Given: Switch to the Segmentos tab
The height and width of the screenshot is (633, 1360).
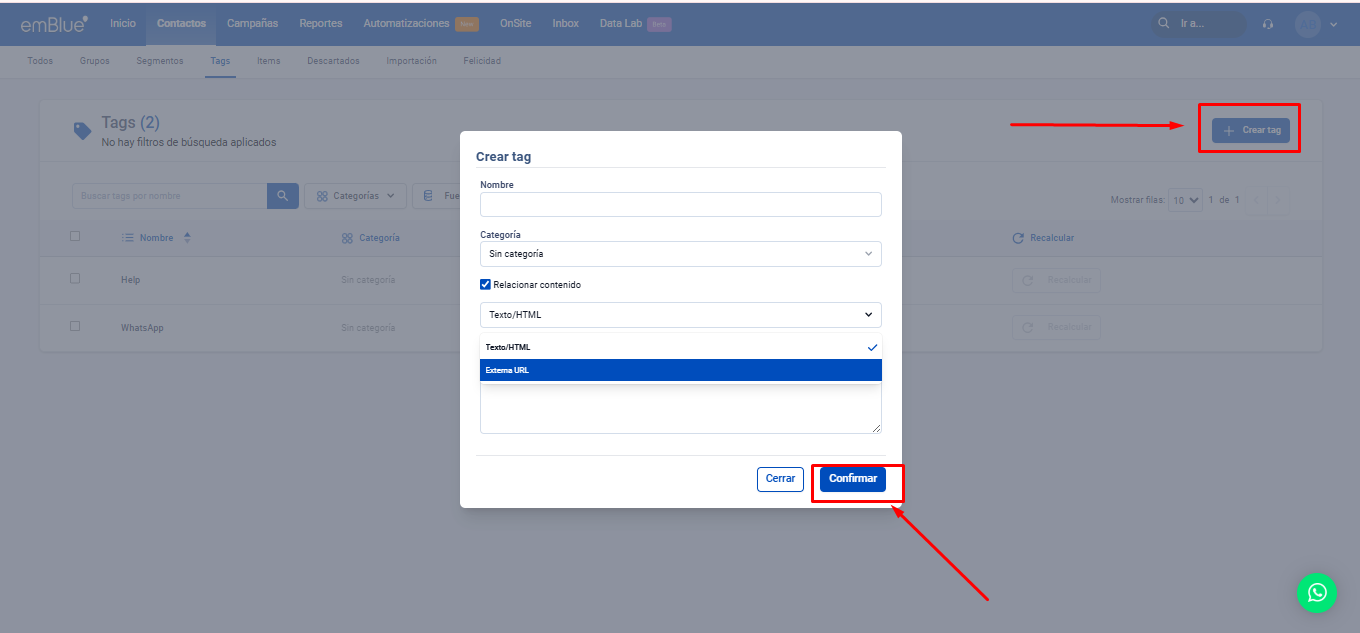Looking at the screenshot, I should click(x=160, y=61).
